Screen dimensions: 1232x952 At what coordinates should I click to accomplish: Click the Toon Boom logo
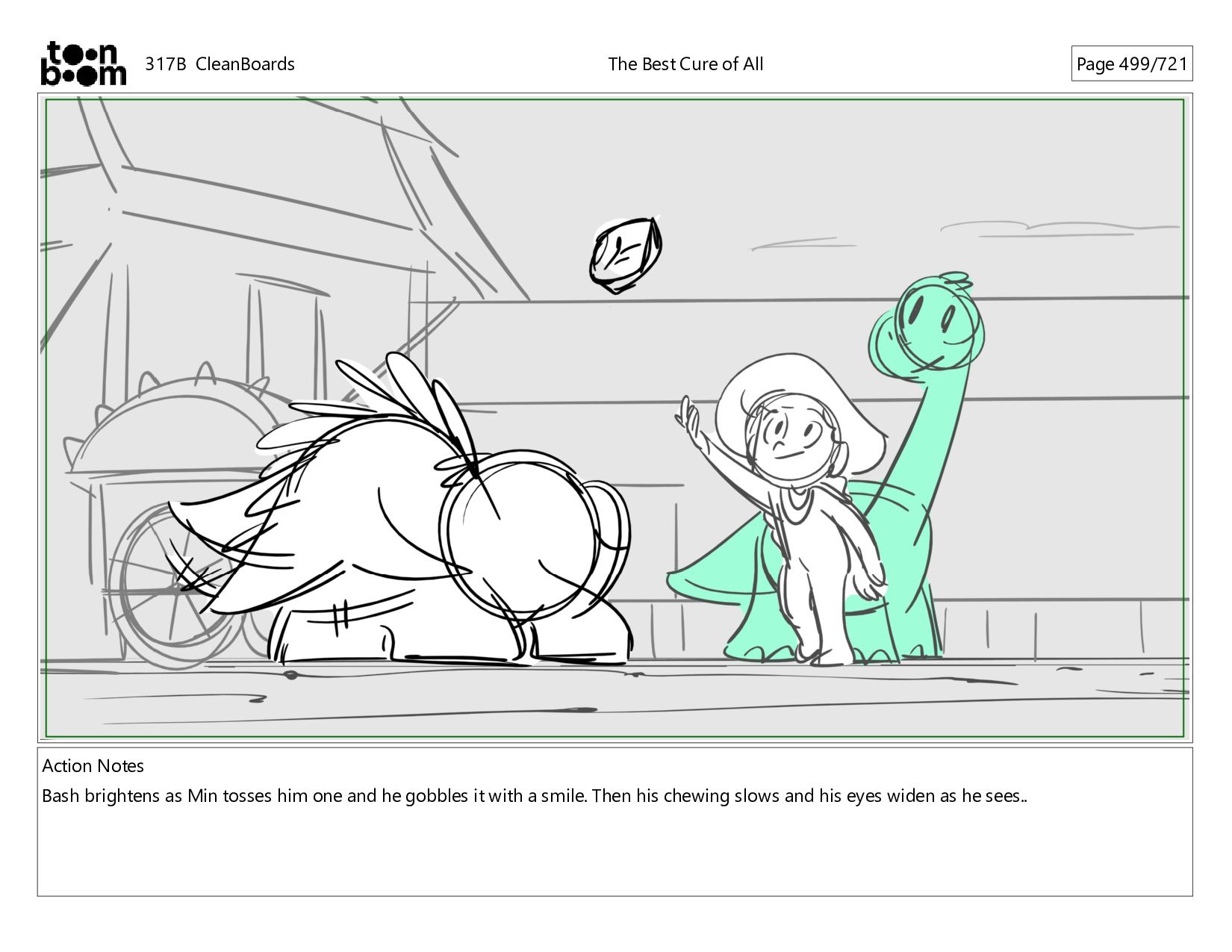[83, 63]
